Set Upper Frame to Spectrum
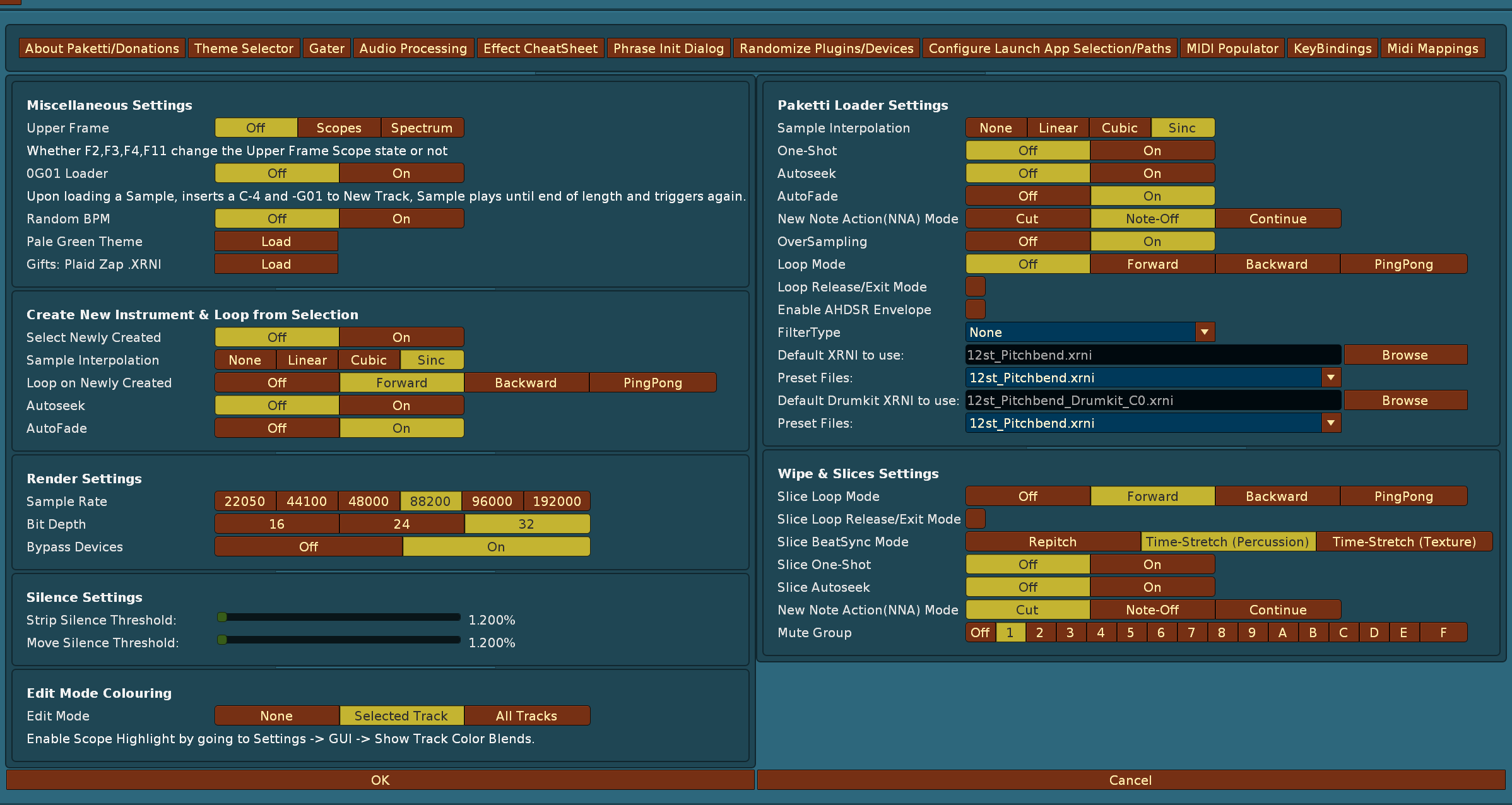 point(422,127)
